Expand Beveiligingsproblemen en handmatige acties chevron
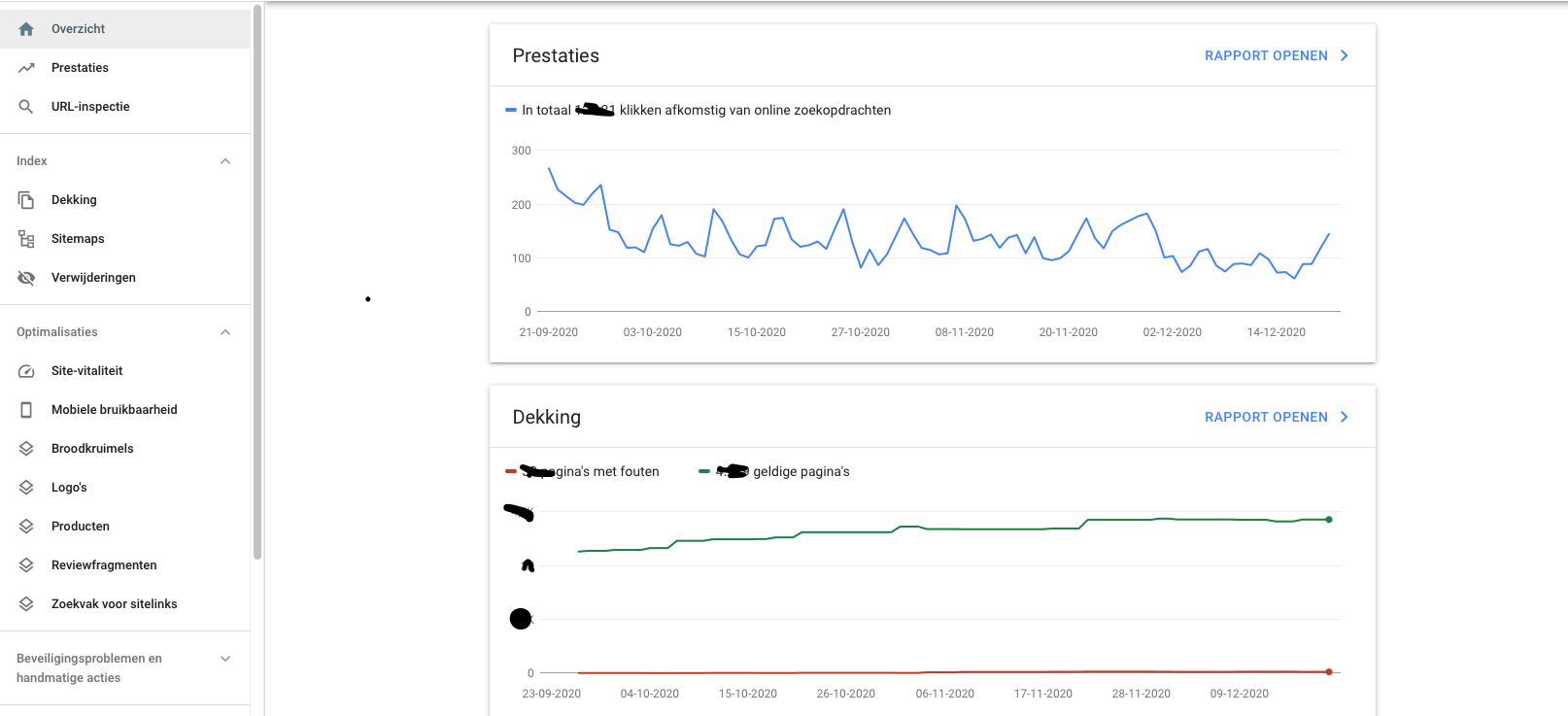 (225, 659)
